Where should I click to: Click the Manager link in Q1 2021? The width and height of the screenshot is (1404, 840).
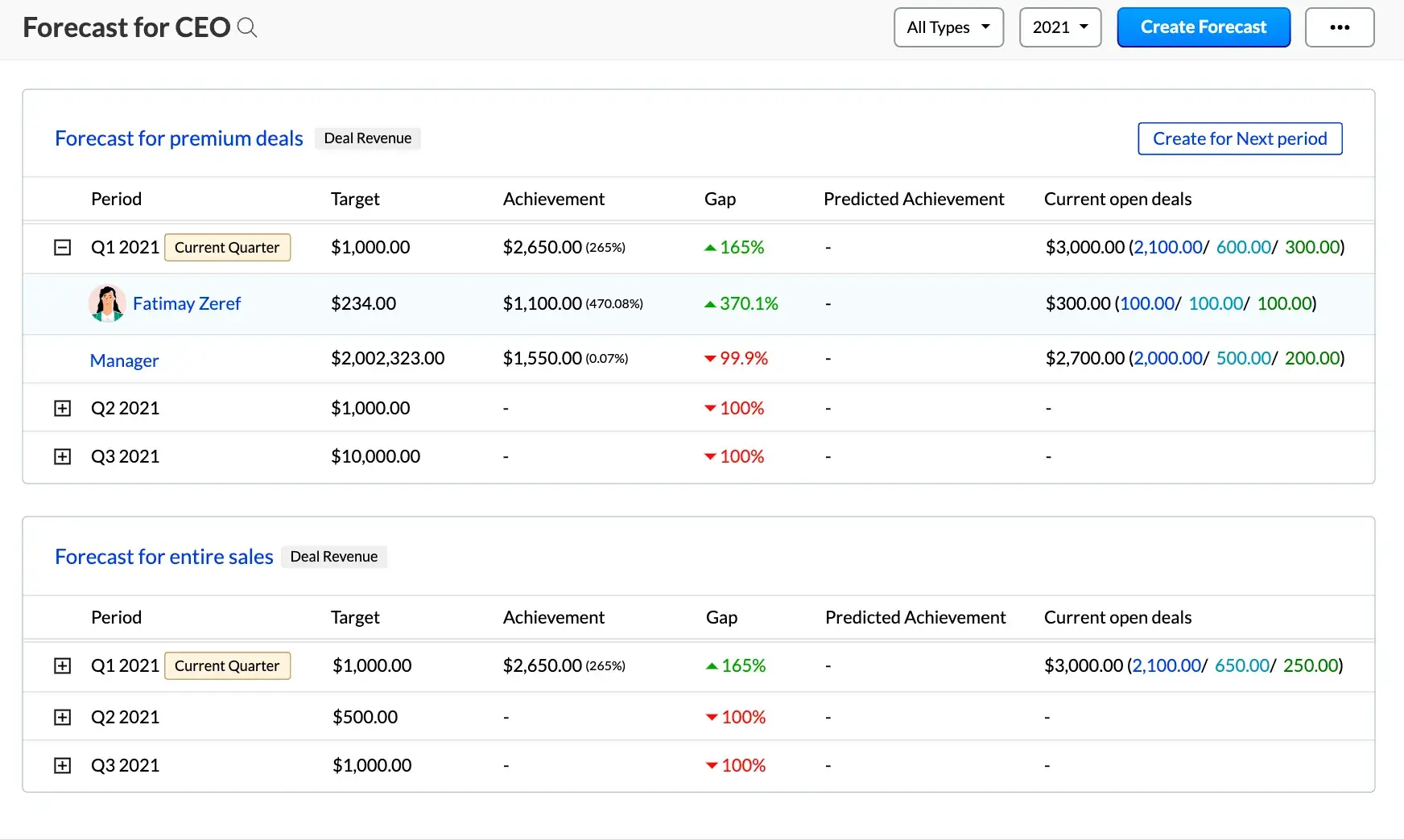(124, 360)
